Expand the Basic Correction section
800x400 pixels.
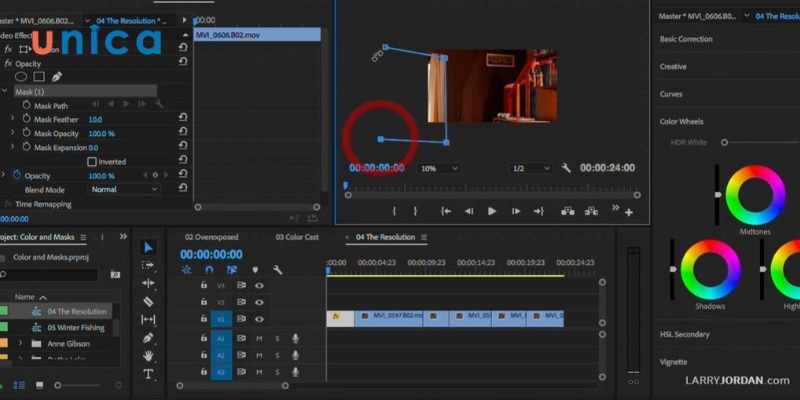pyautogui.click(x=686, y=39)
